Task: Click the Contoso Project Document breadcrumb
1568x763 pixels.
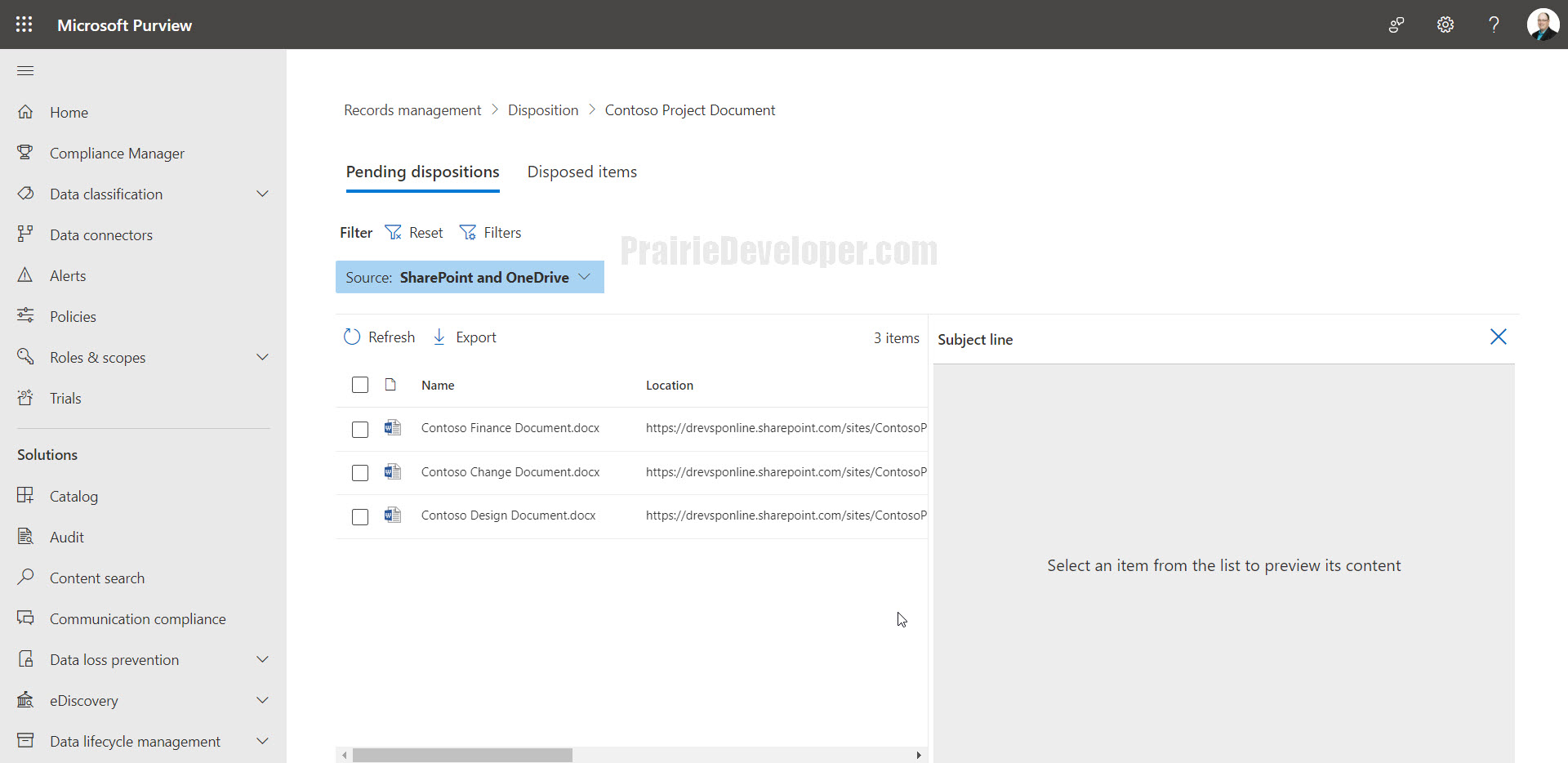Action: (x=690, y=109)
